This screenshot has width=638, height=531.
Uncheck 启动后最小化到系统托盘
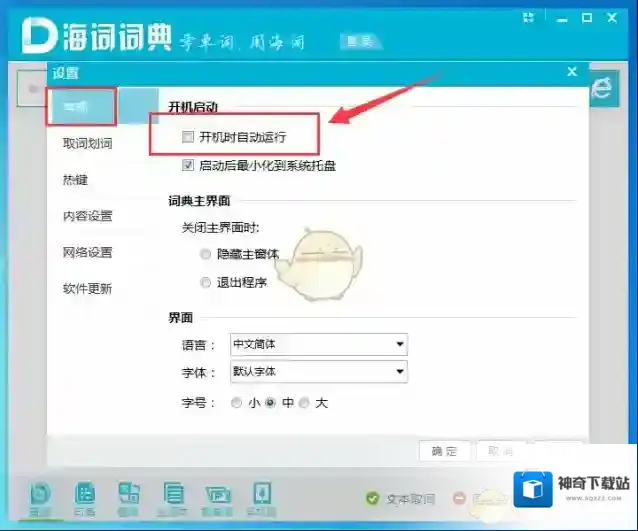pyautogui.click(x=188, y=165)
